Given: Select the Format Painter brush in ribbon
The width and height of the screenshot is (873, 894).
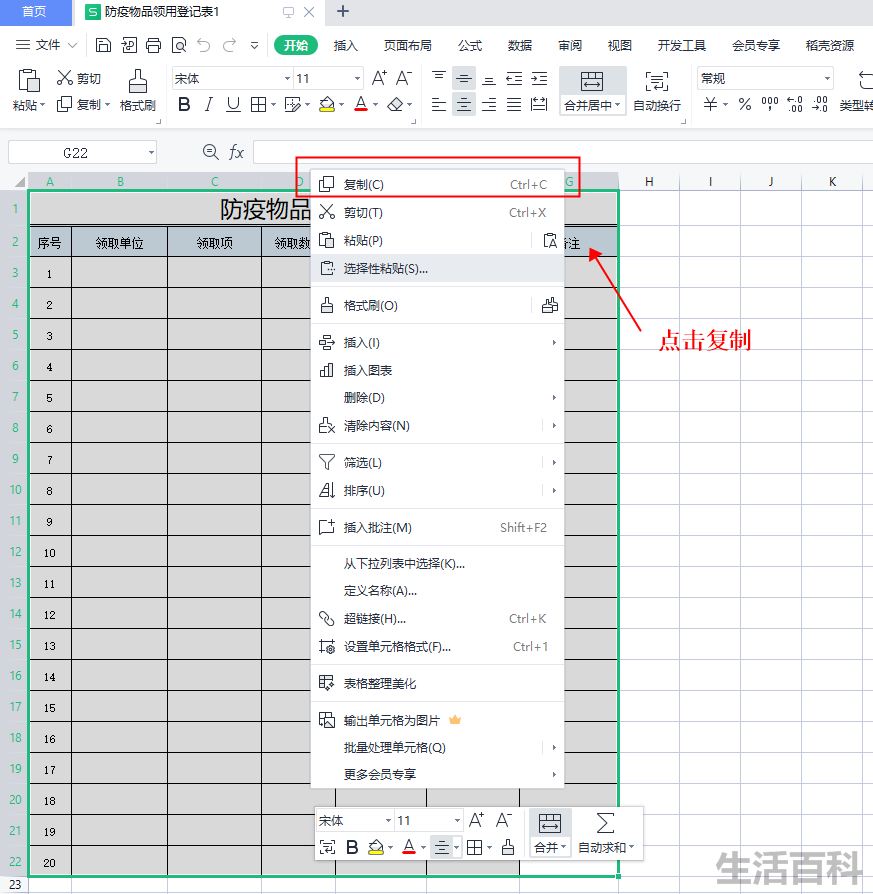Looking at the screenshot, I should 137,81.
